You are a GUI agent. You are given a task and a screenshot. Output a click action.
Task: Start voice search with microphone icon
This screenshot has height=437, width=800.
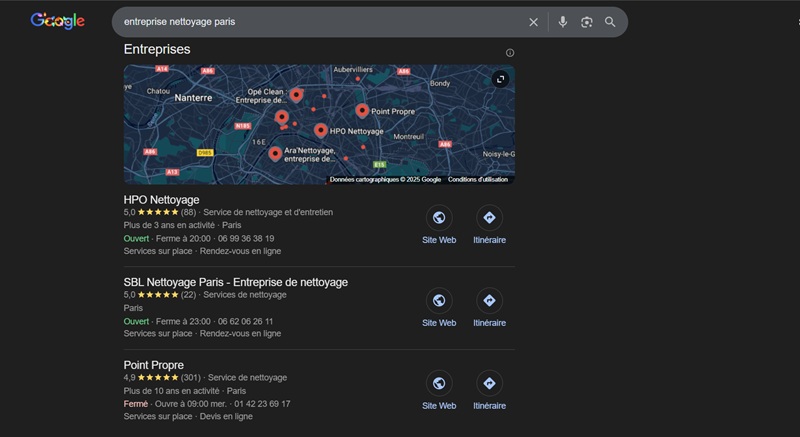coord(562,22)
